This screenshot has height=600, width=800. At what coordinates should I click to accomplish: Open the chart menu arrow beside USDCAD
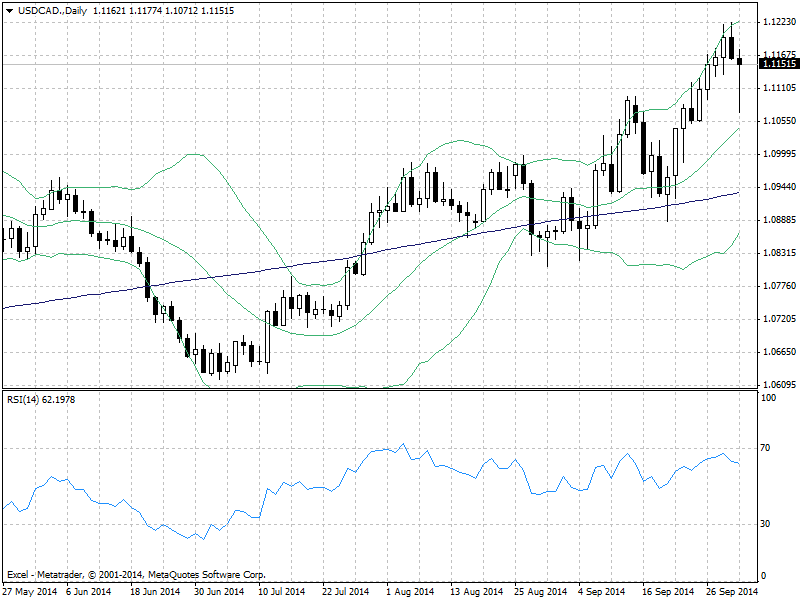pos(9,11)
